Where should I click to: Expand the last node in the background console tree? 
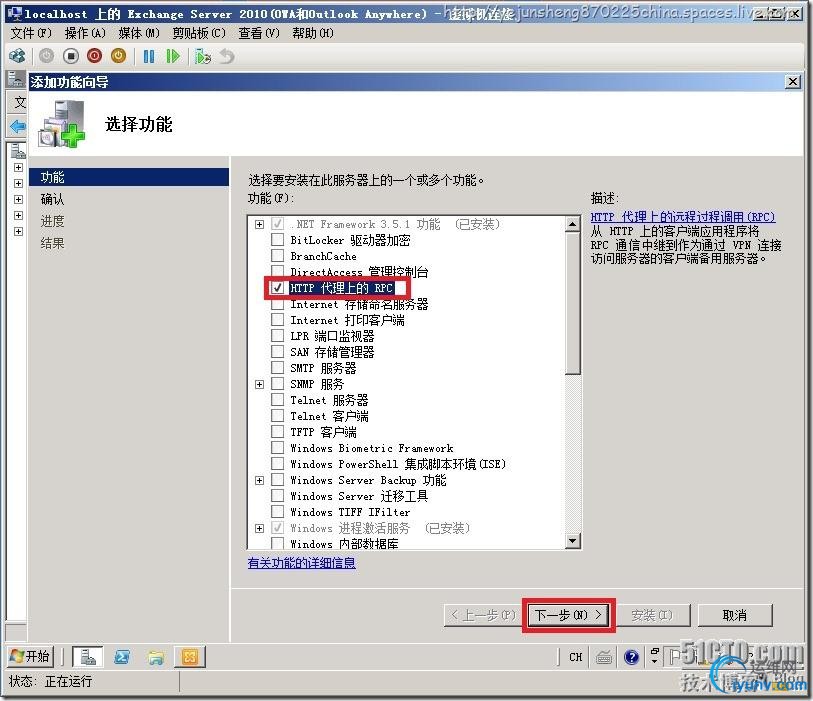pyautogui.click(x=18, y=231)
